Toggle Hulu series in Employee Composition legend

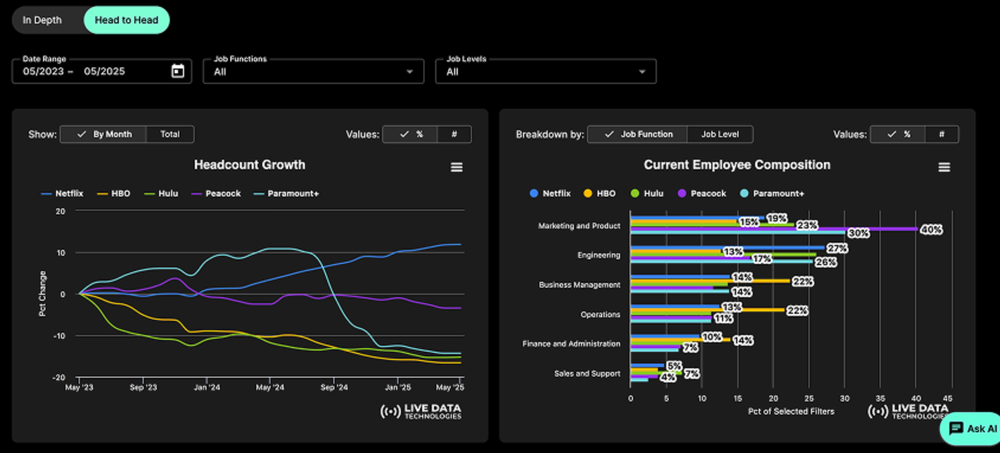(648, 193)
